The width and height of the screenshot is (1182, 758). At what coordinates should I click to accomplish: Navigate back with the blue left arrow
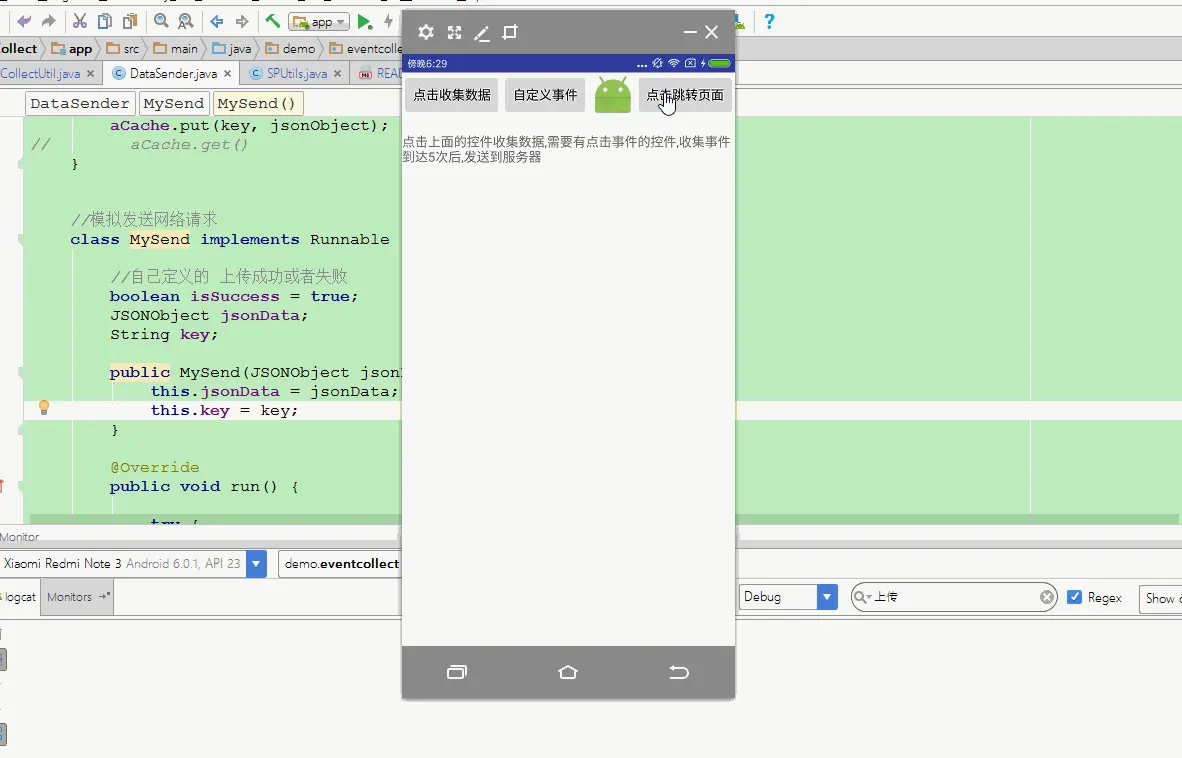click(x=217, y=22)
